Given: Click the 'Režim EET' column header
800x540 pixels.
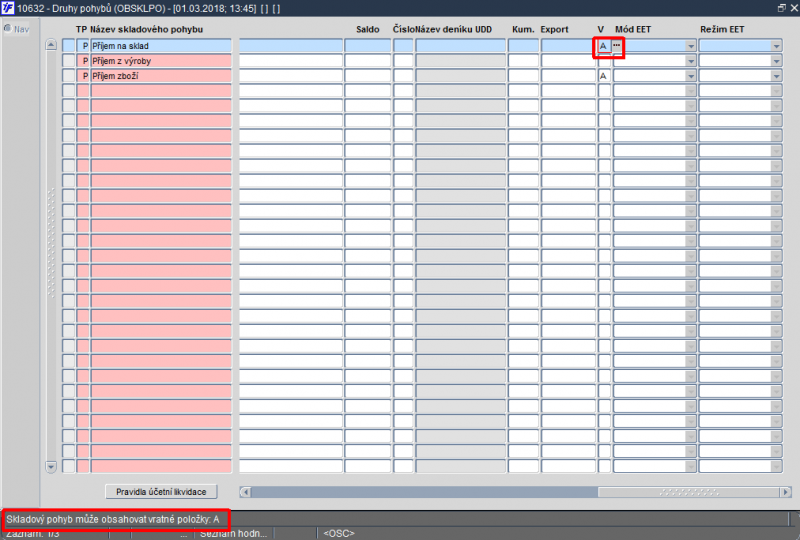Looking at the screenshot, I should pos(722,29).
